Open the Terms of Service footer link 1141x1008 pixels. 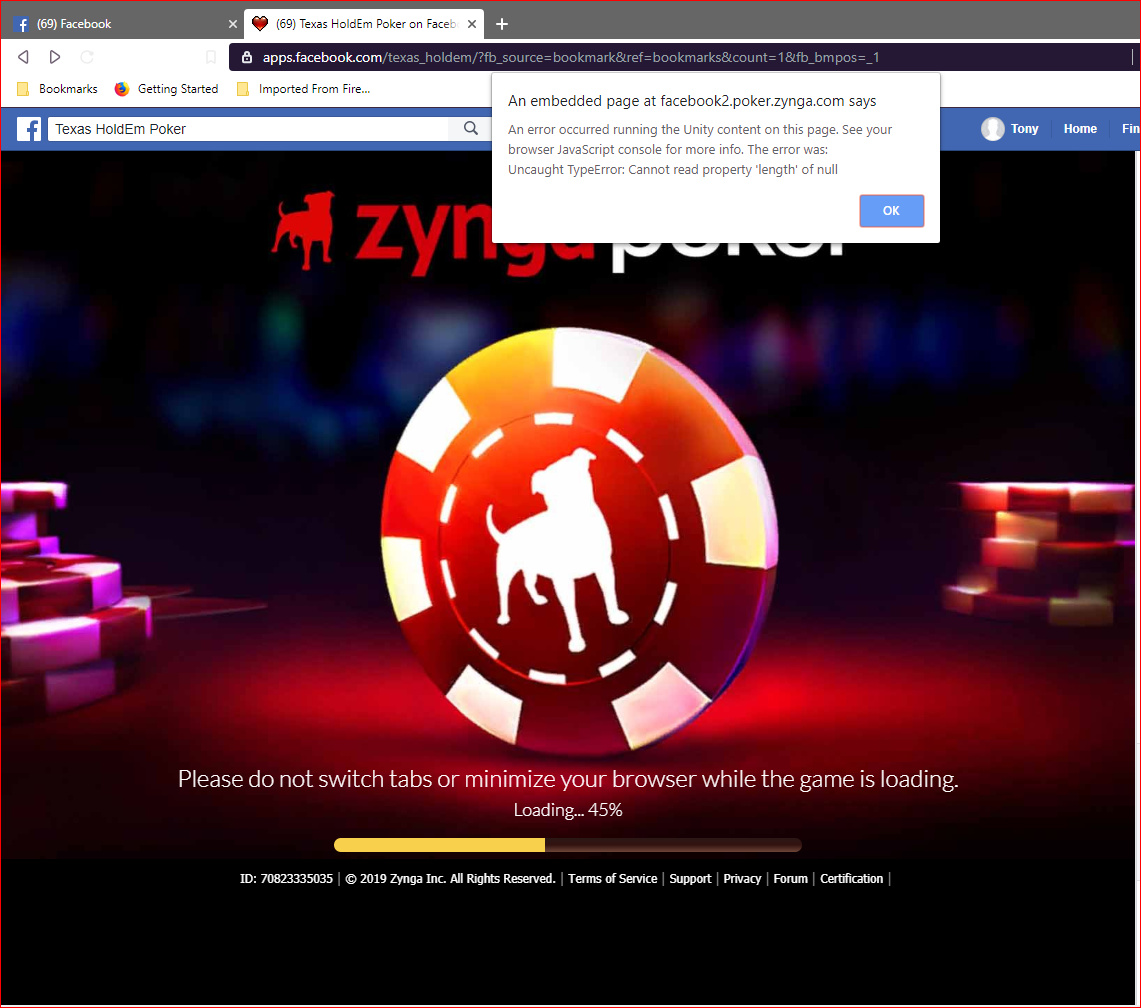(612, 879)
